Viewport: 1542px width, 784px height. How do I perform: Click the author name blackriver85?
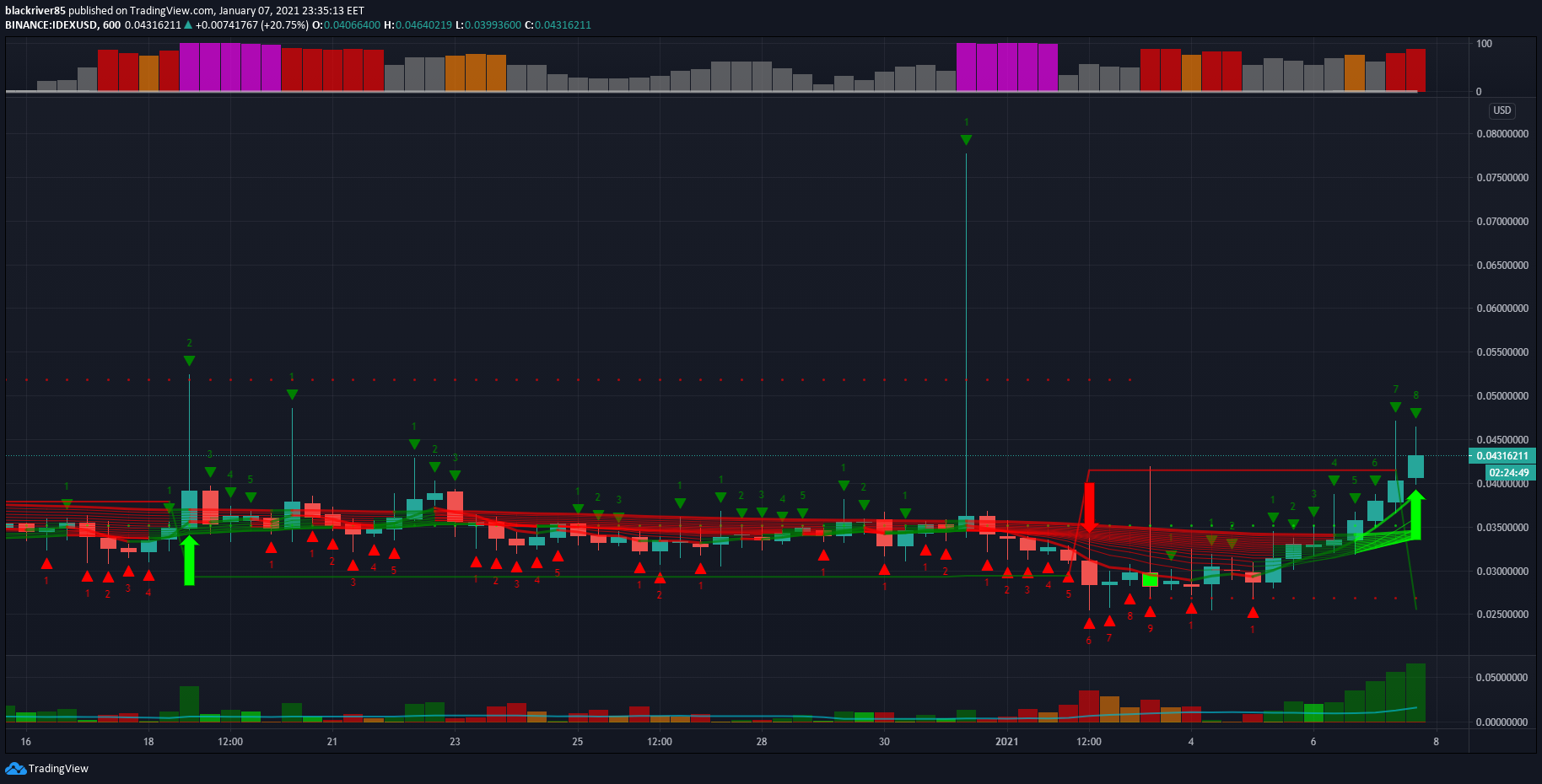pyautogui.click(x=35, y=11)
